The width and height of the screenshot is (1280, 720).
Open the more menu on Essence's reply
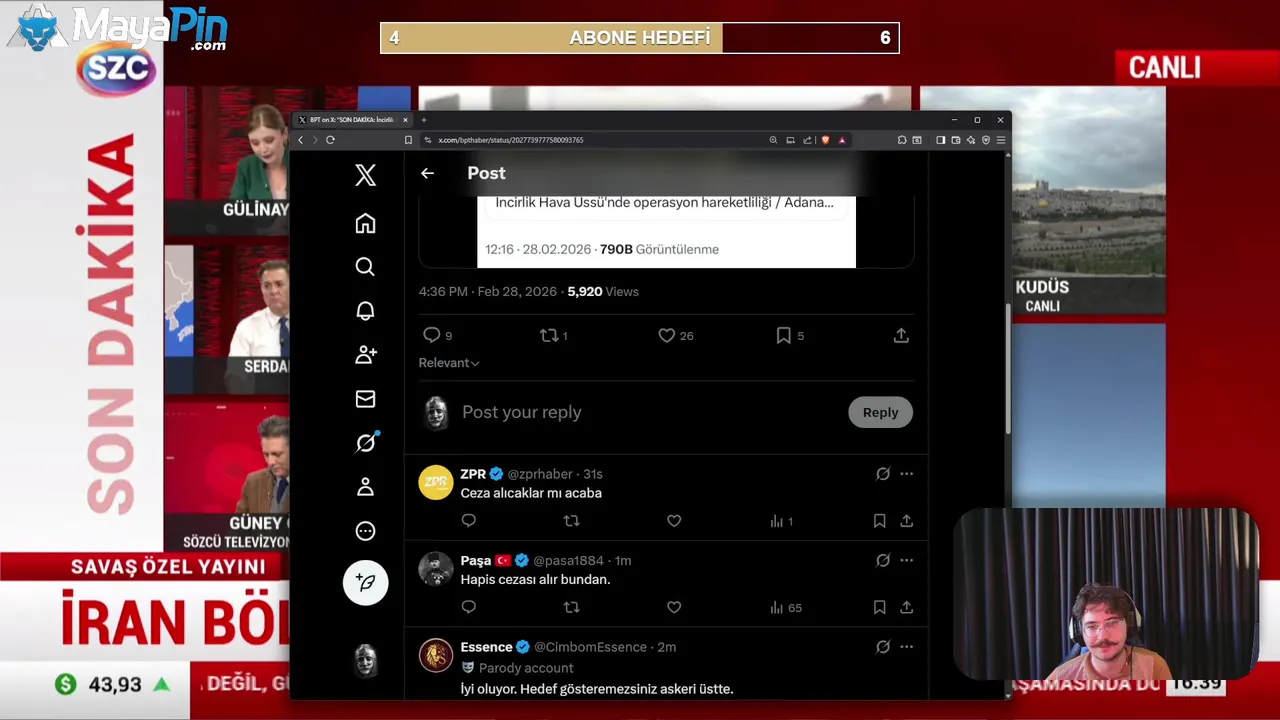pyautogui.click(x=906, y=647)
